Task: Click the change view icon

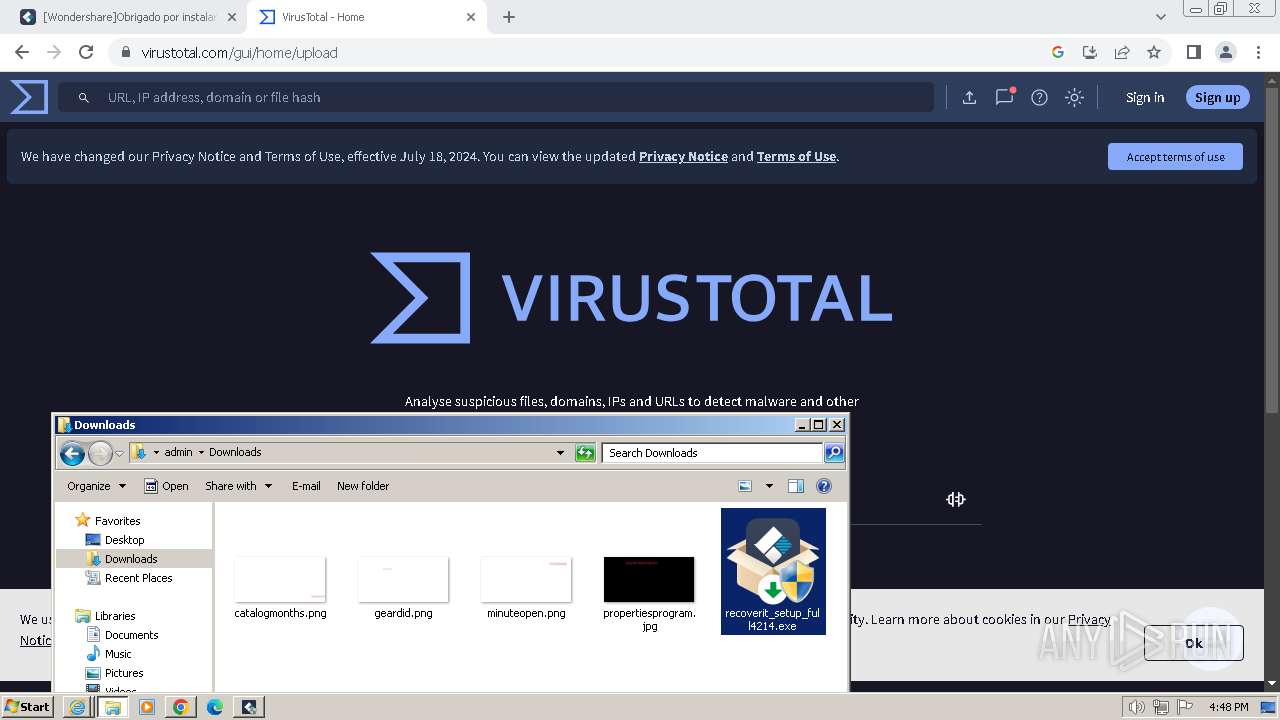Action: tap(745, 486)
